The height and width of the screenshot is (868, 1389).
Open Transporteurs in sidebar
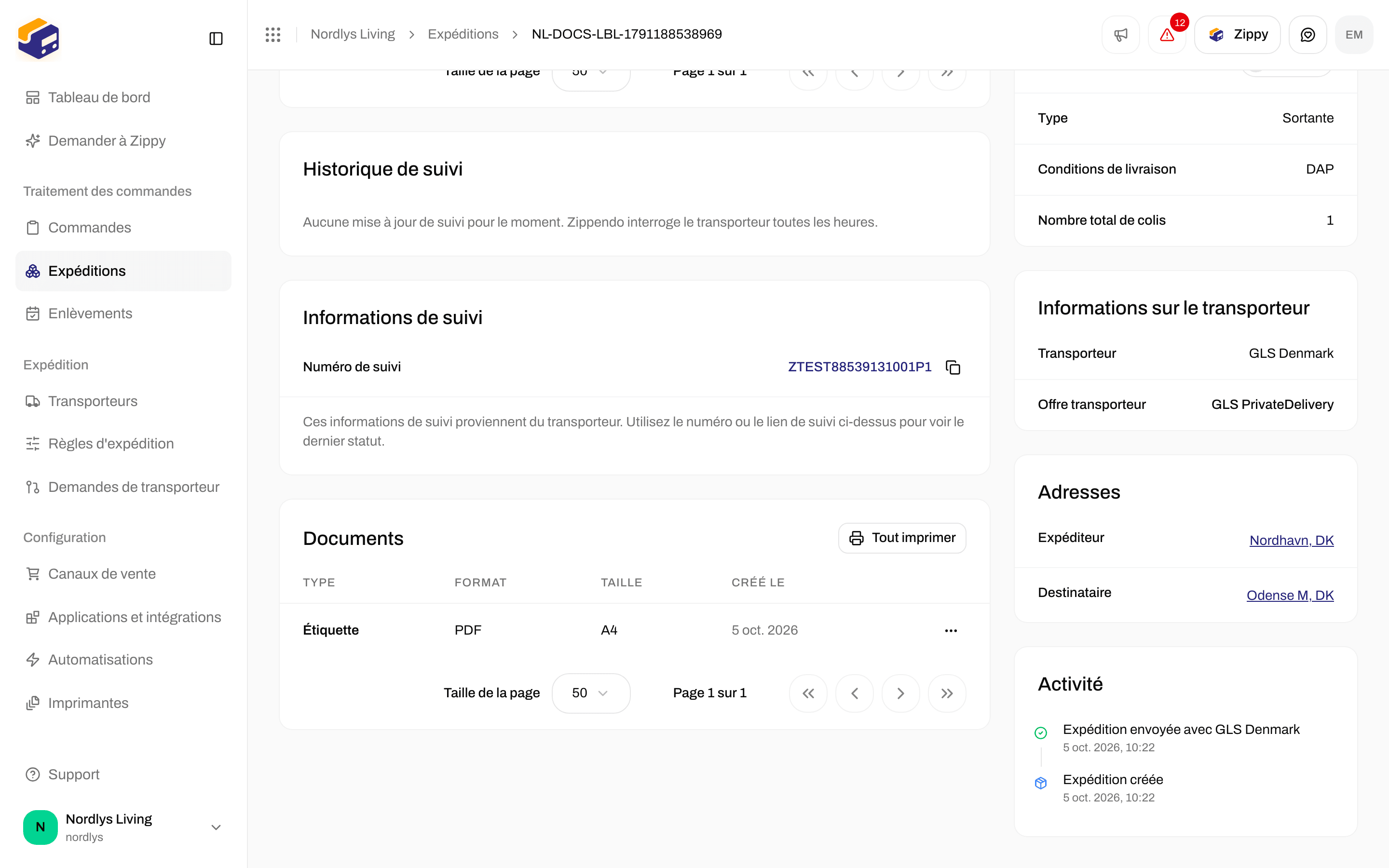[x=123, y=401]
